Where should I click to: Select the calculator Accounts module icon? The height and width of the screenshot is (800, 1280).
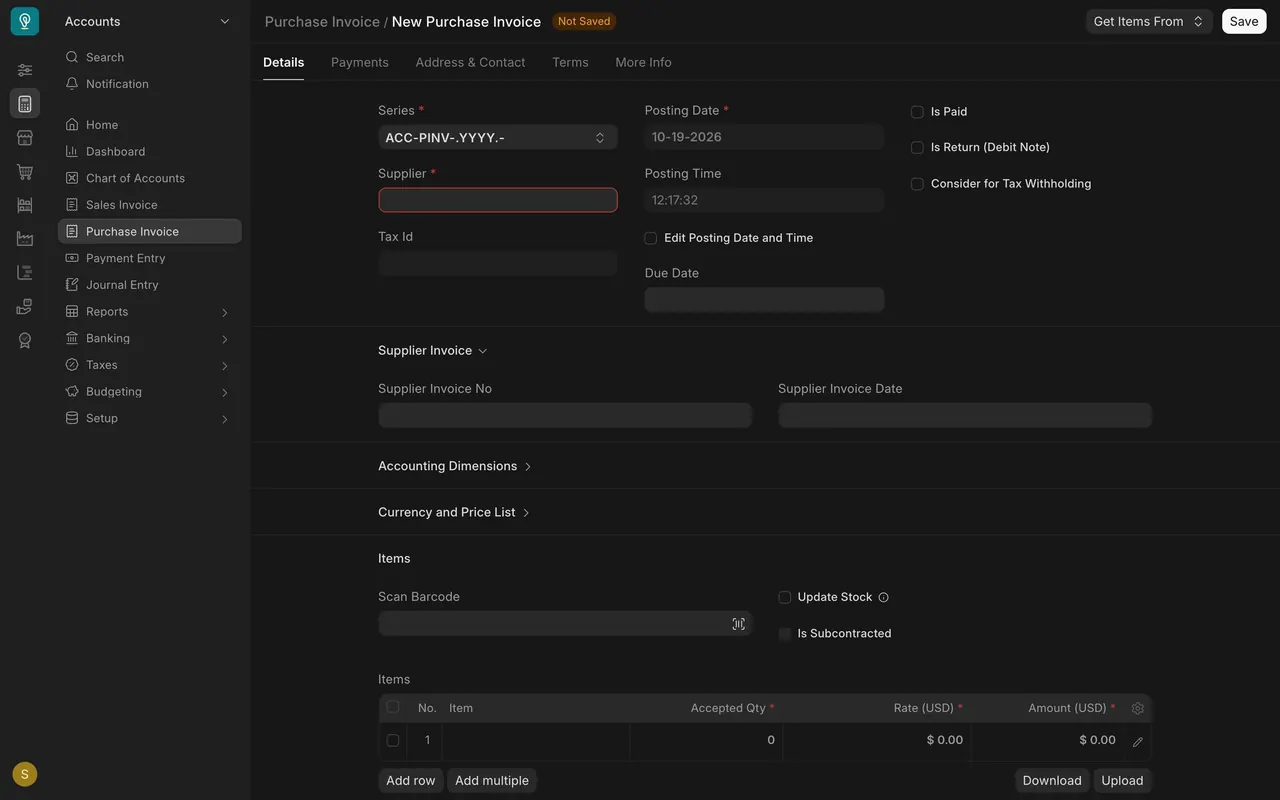click(25, 104)
